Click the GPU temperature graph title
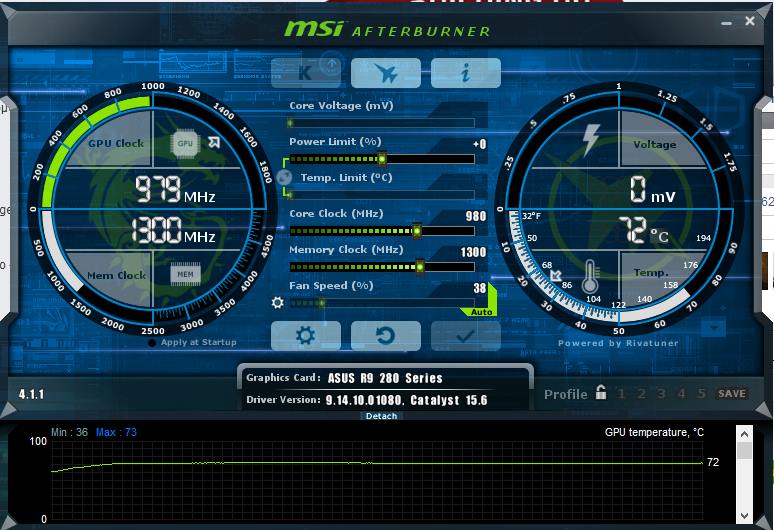This screenshot has height=530, width=774. pyautogui.click(x=654, y=432)
